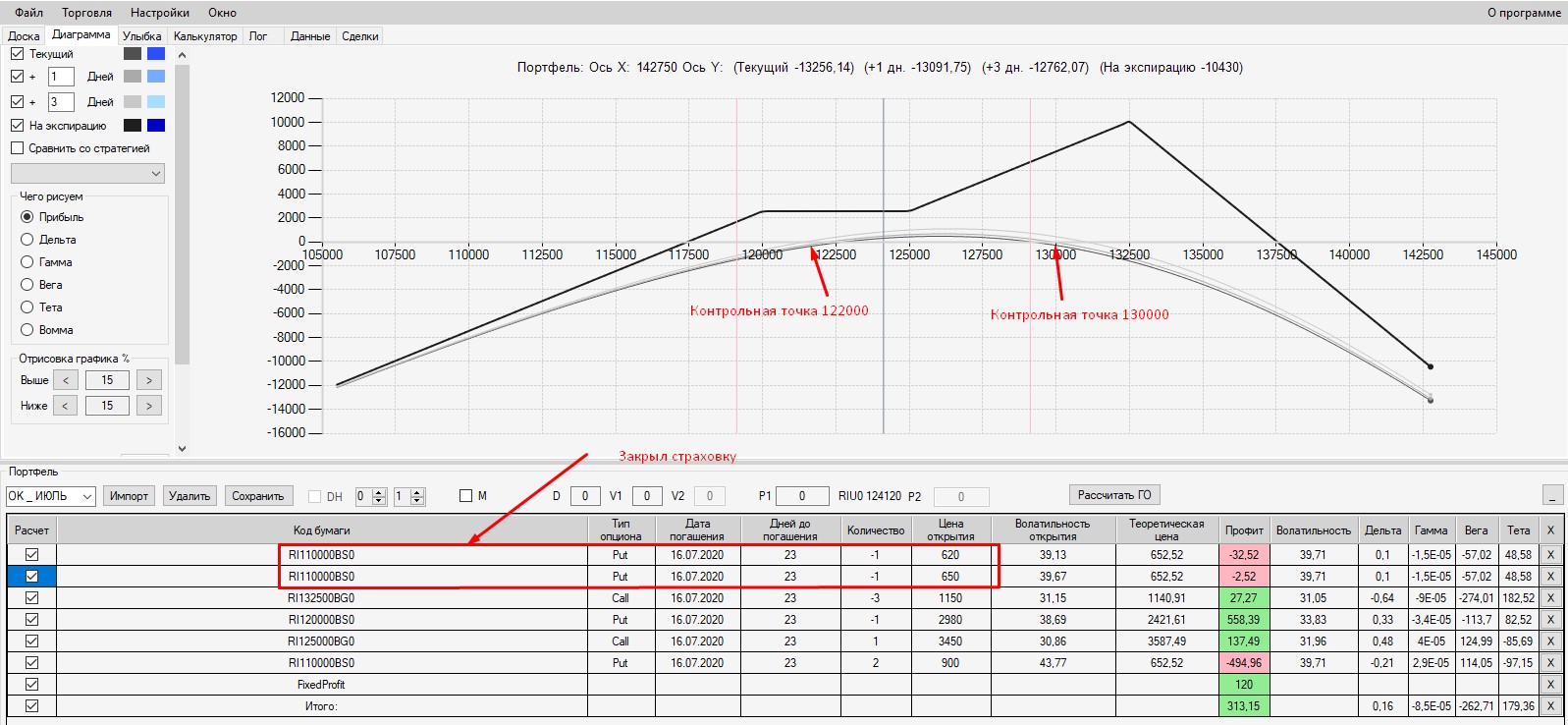Screen dimensions: 1568x725
Task: Switch to the Улыбка tab
Action: pos(142,36)
